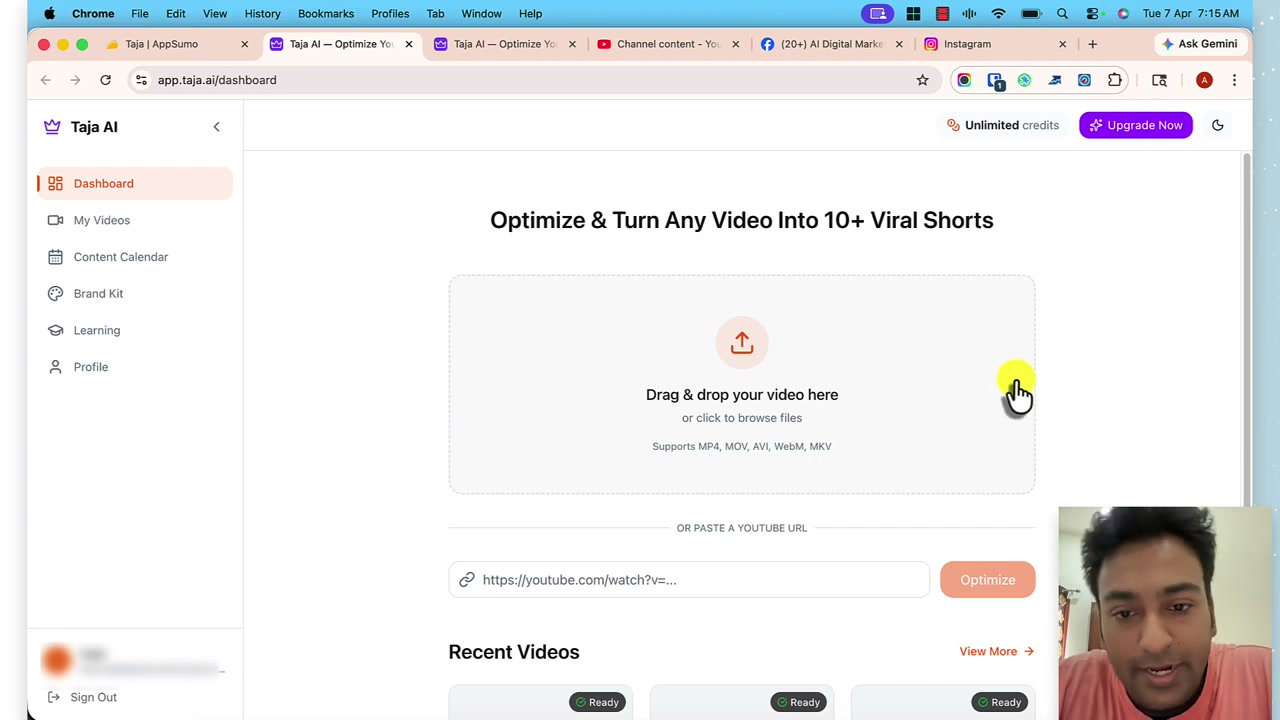Click the Content Calendar icon
Viewport: 1280px width, 720px height.
55,257
